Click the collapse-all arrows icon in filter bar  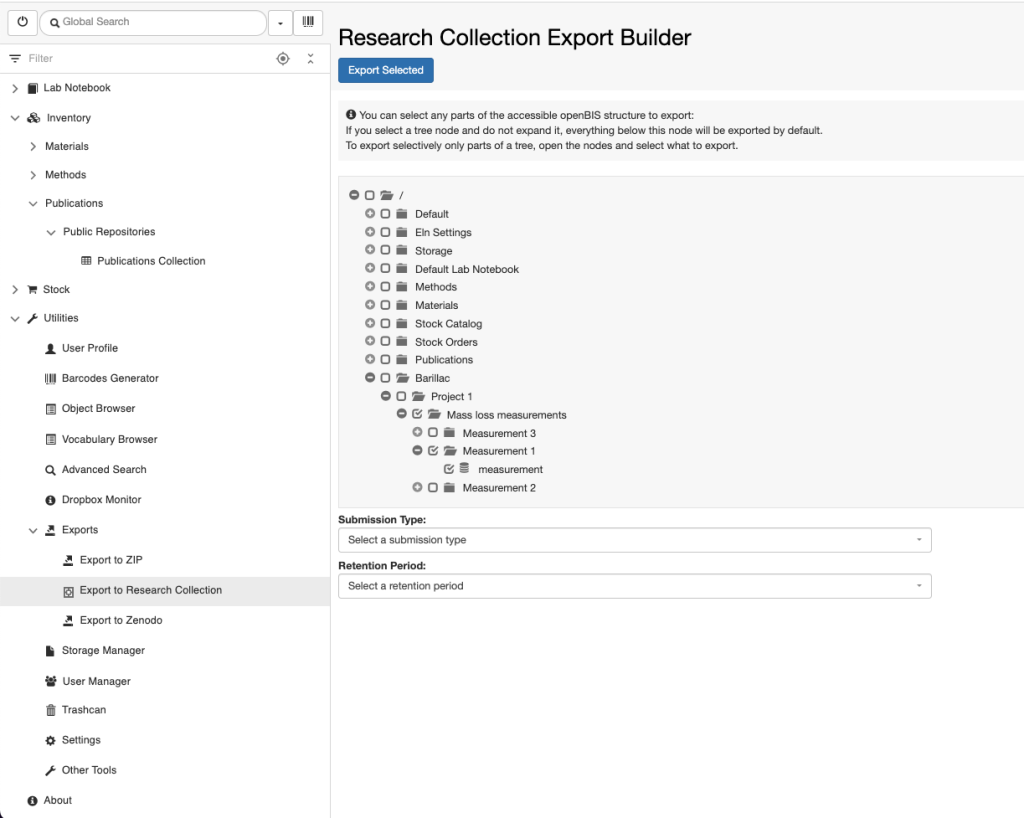coord(310,59)
